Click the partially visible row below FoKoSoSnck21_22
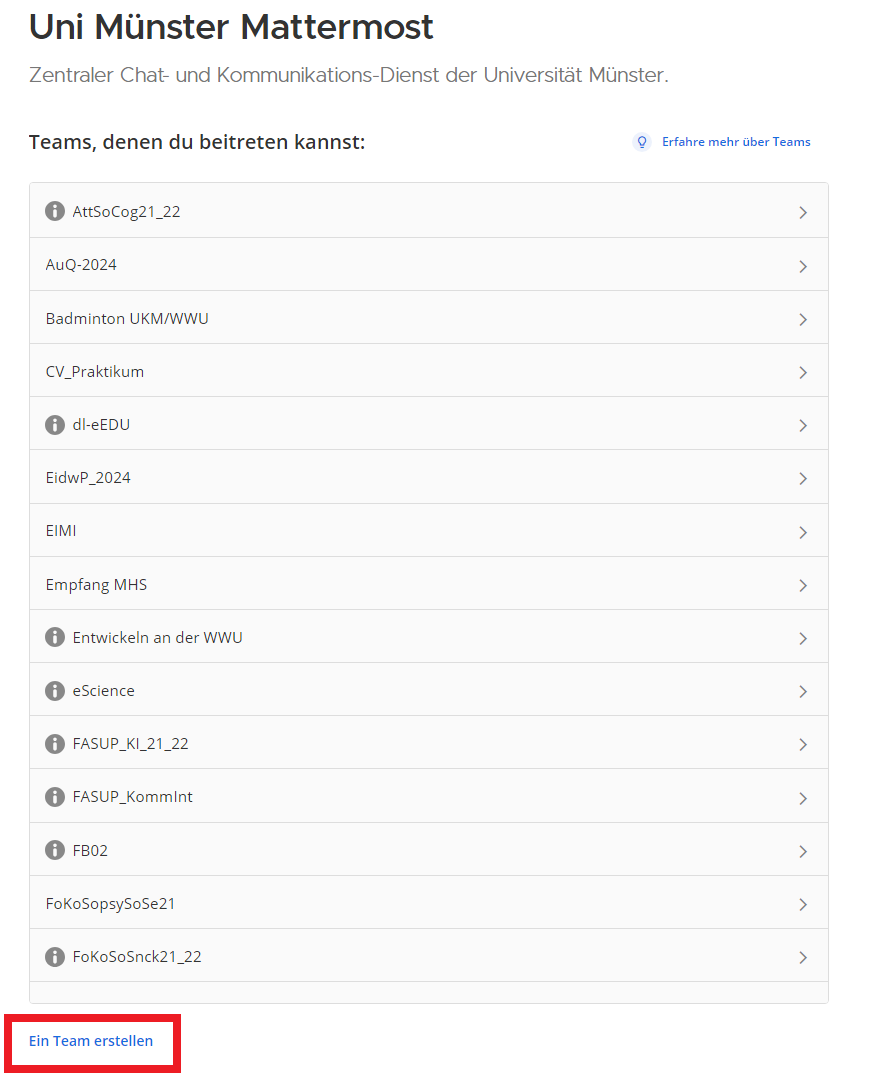 pyautogui.click(x=428, y=992)
